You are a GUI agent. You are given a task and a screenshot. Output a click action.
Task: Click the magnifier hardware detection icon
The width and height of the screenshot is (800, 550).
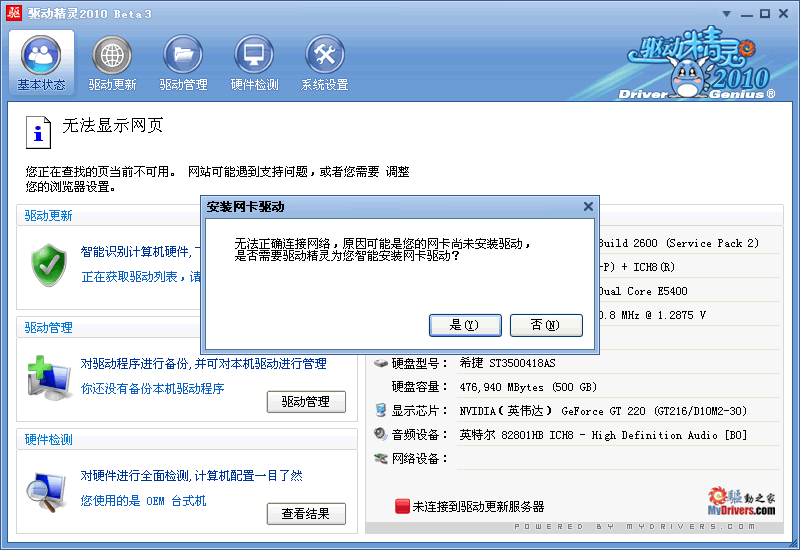click(46, 492)
